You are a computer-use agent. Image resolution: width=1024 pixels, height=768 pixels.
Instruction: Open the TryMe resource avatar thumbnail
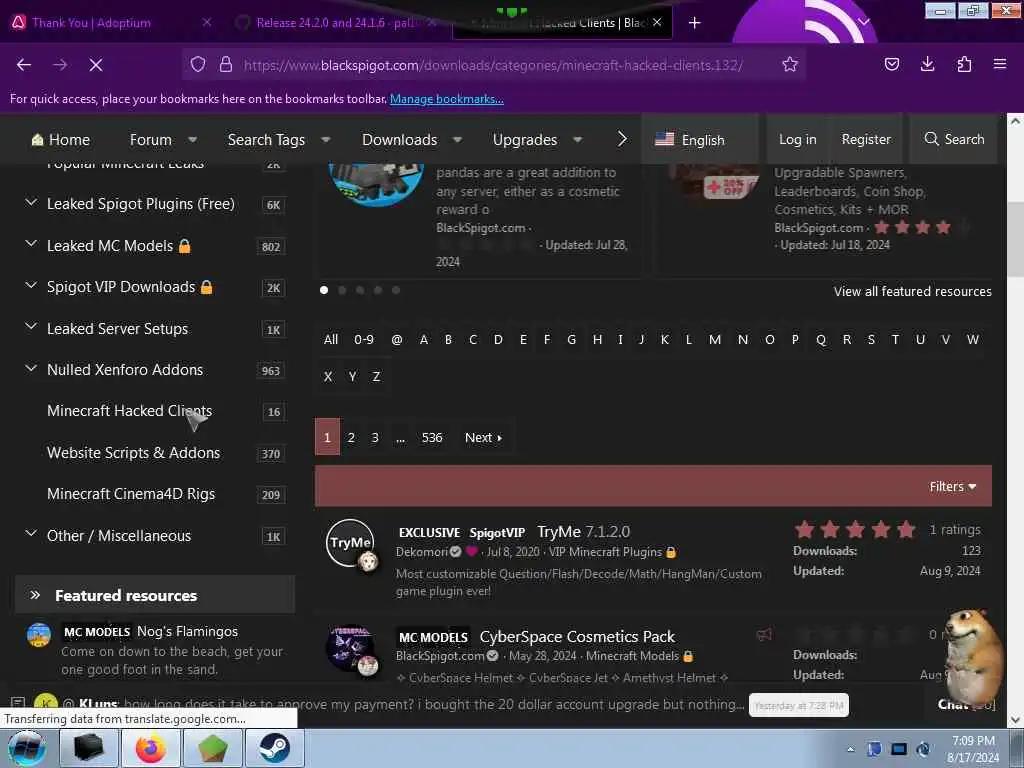click(351, 543)
